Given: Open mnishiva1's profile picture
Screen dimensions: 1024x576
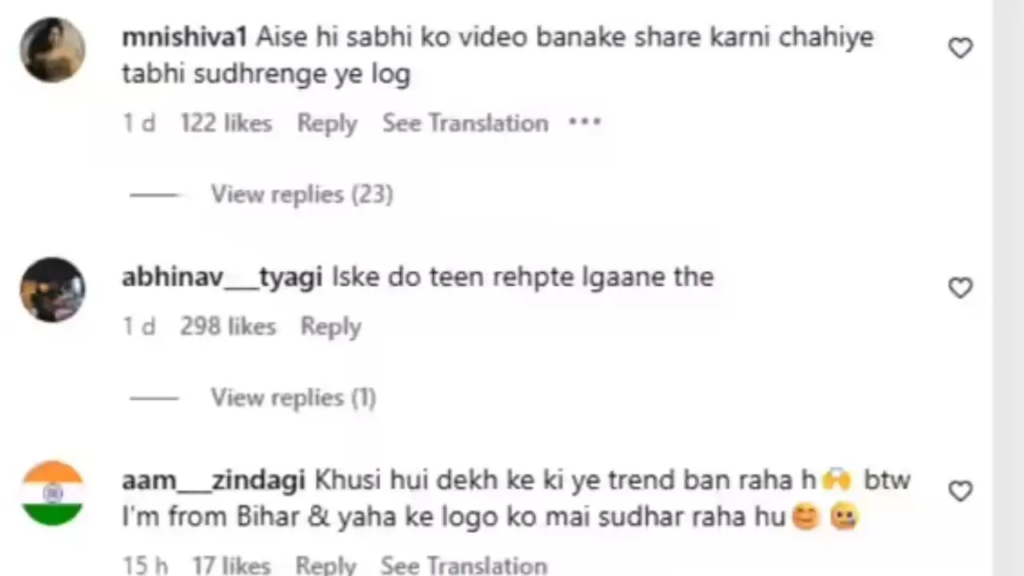Looking at the screenshot, I should coord(52,50).
